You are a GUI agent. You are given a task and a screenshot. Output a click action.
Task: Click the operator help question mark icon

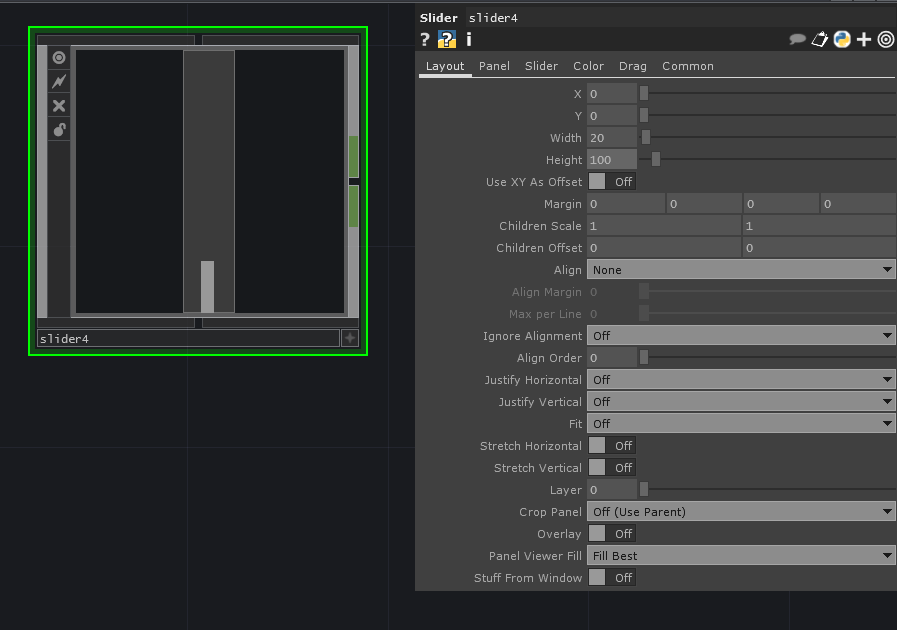click(425, 40)
